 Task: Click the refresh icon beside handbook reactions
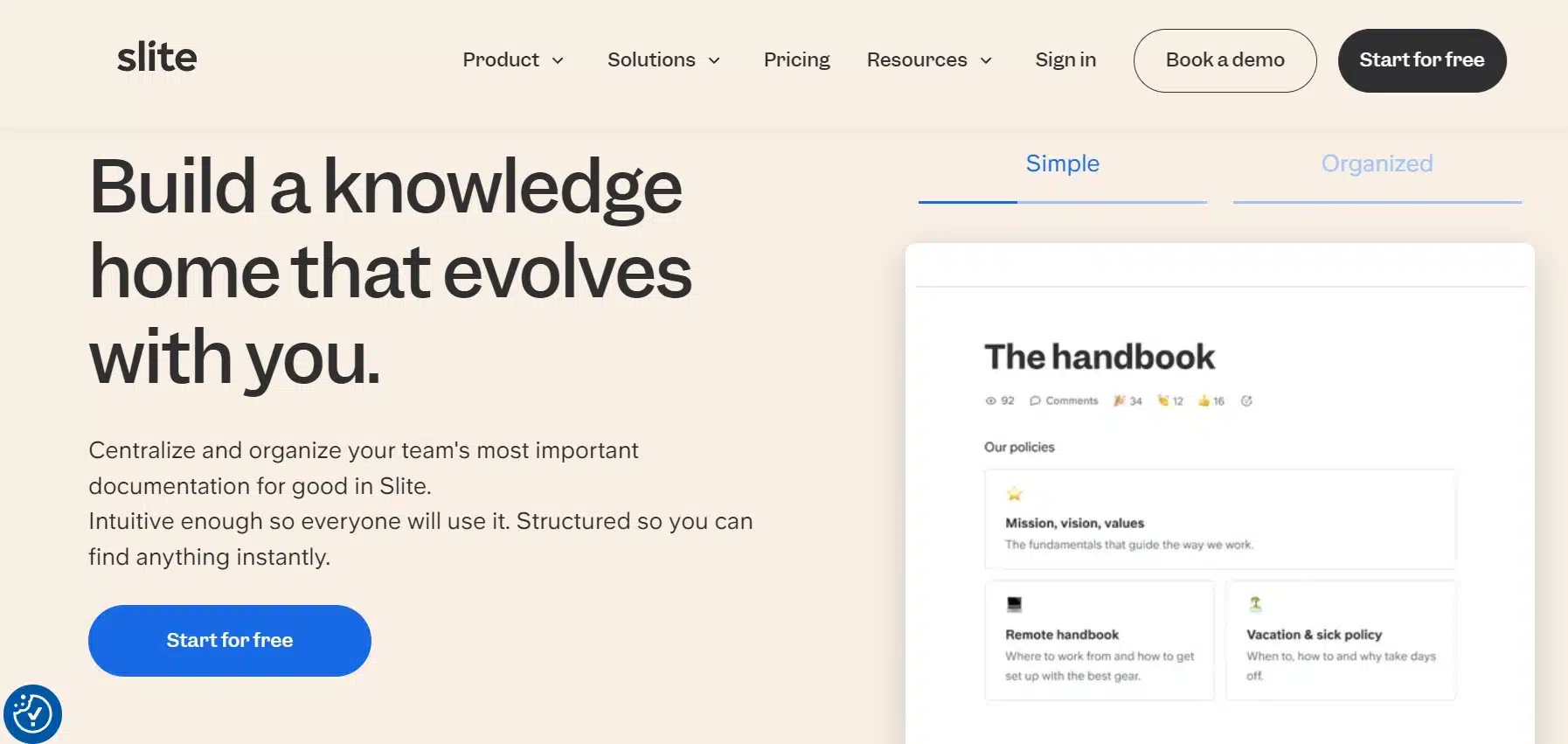click(x=1247, y=400)
